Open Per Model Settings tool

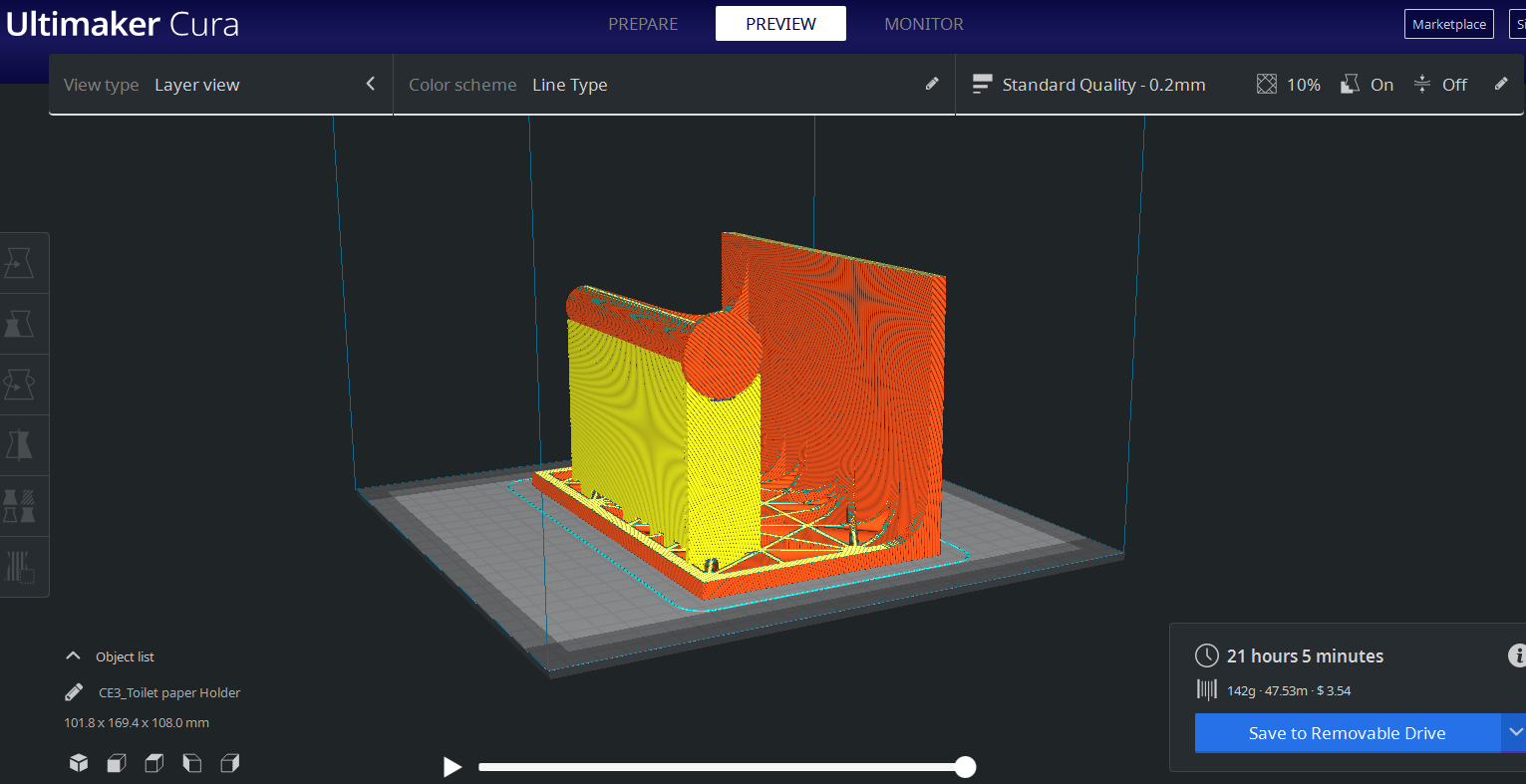click(x=20, y=506)
